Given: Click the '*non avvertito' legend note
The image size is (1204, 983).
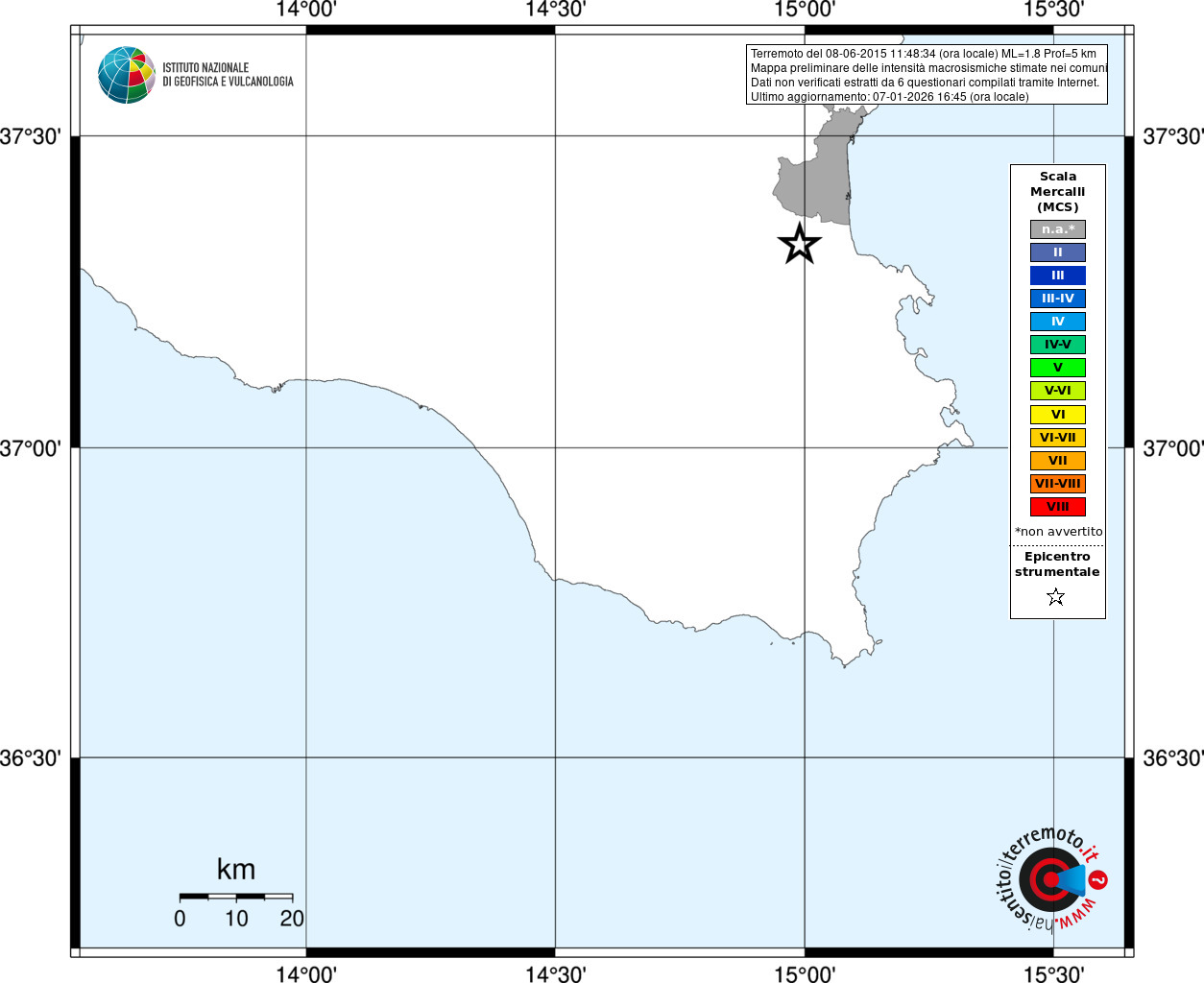Looking at the screenshot, I should 1059,532.
